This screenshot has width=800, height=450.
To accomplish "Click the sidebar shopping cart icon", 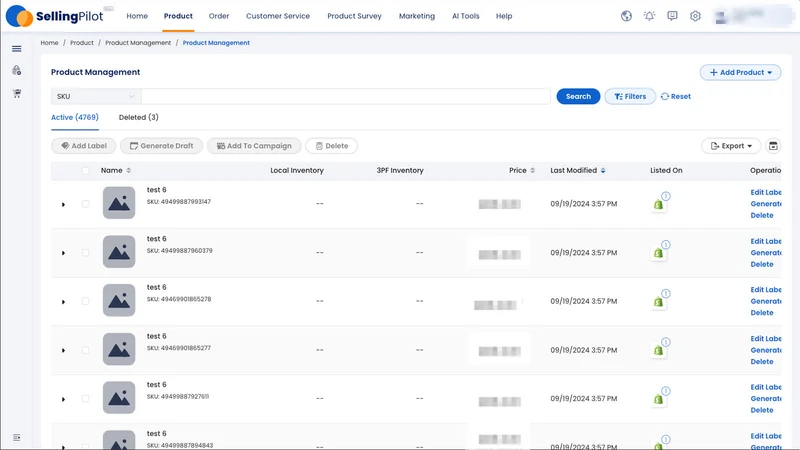I will 17,93.
